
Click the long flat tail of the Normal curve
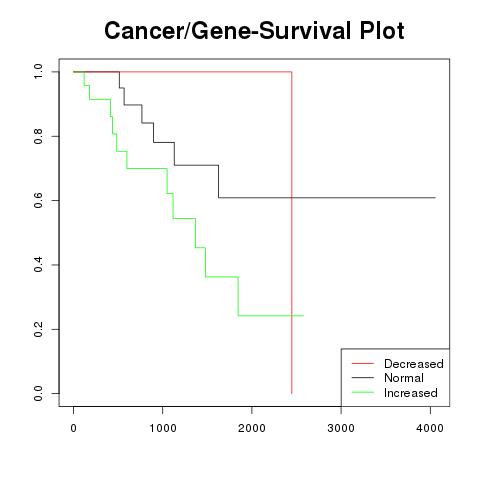pos(327,198)
